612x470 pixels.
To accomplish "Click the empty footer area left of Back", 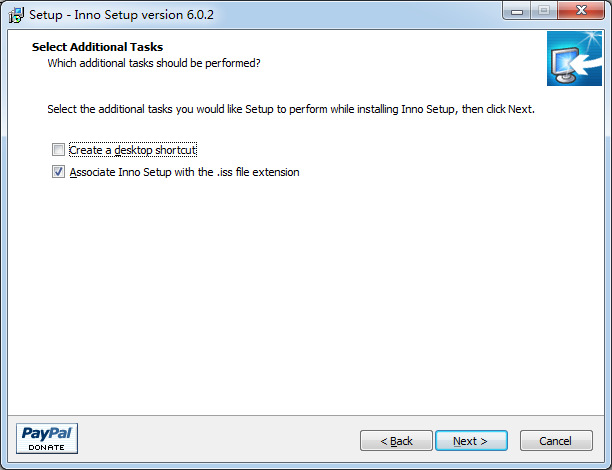I will click(220, 440).
